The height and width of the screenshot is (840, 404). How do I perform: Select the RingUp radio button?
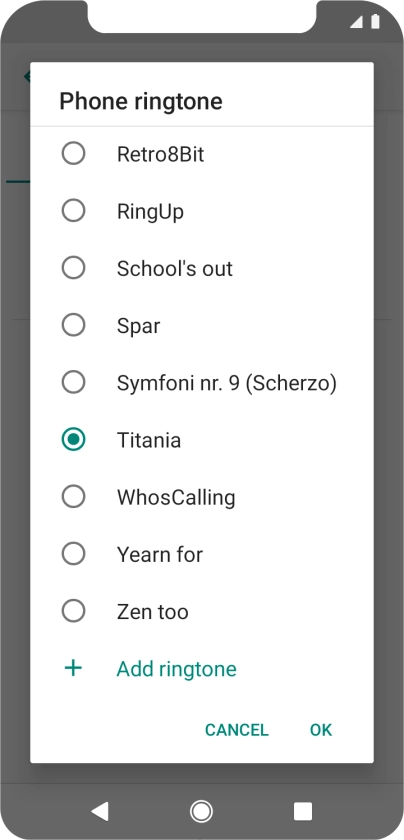(x=73, y=211)
